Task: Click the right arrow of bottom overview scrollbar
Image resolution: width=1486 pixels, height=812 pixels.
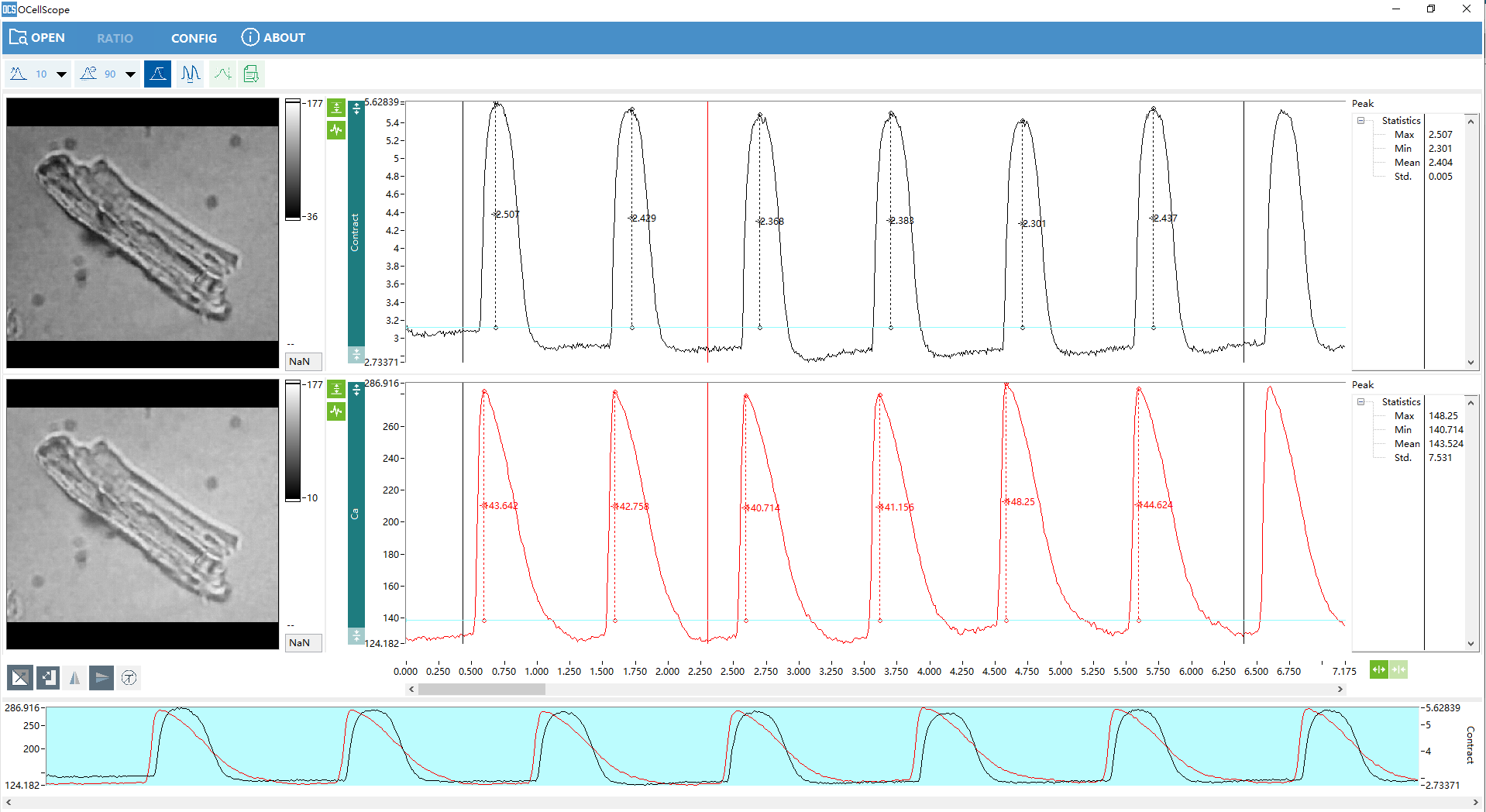Action: point(1476,803)
